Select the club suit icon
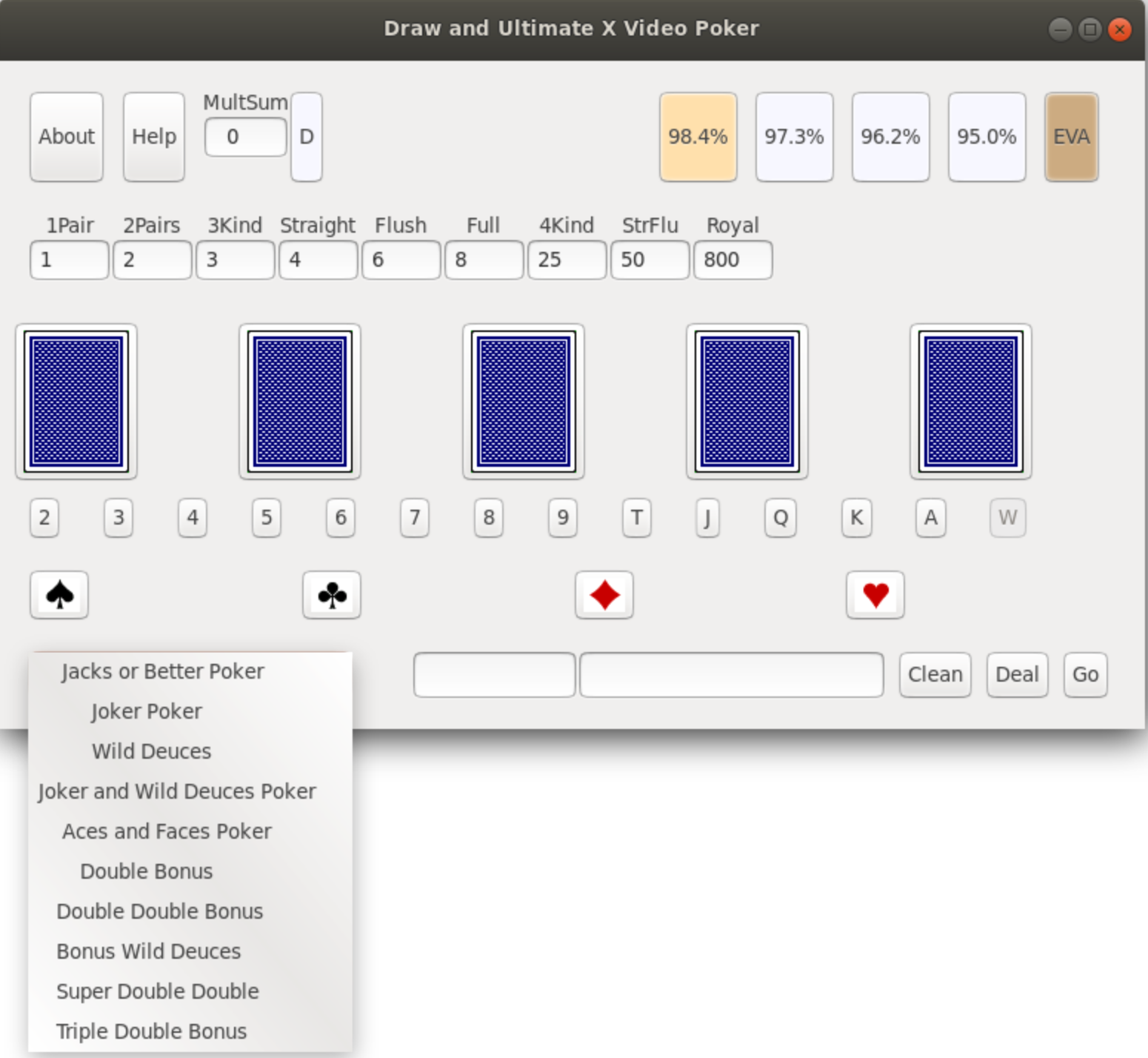Viewport: 1148px width, 1058px height. point(331,595)
